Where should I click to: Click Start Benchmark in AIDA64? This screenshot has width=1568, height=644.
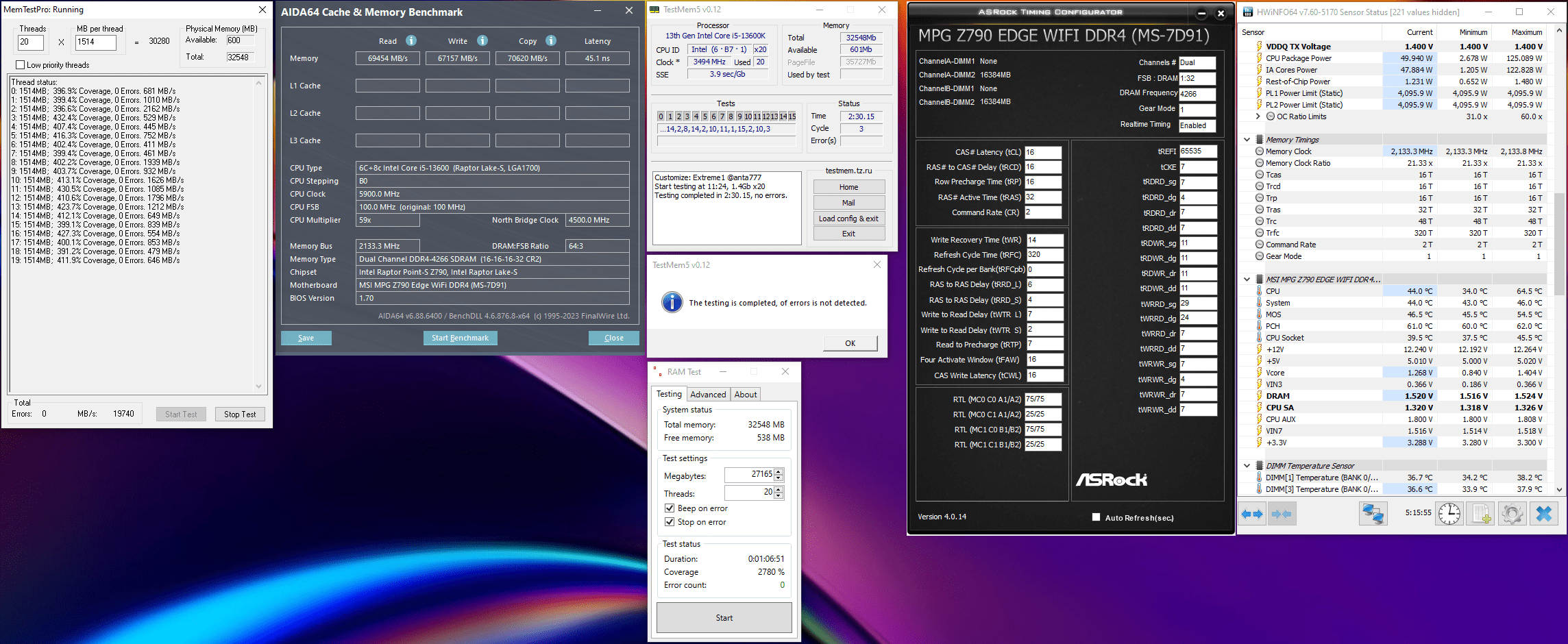(460, 338)
